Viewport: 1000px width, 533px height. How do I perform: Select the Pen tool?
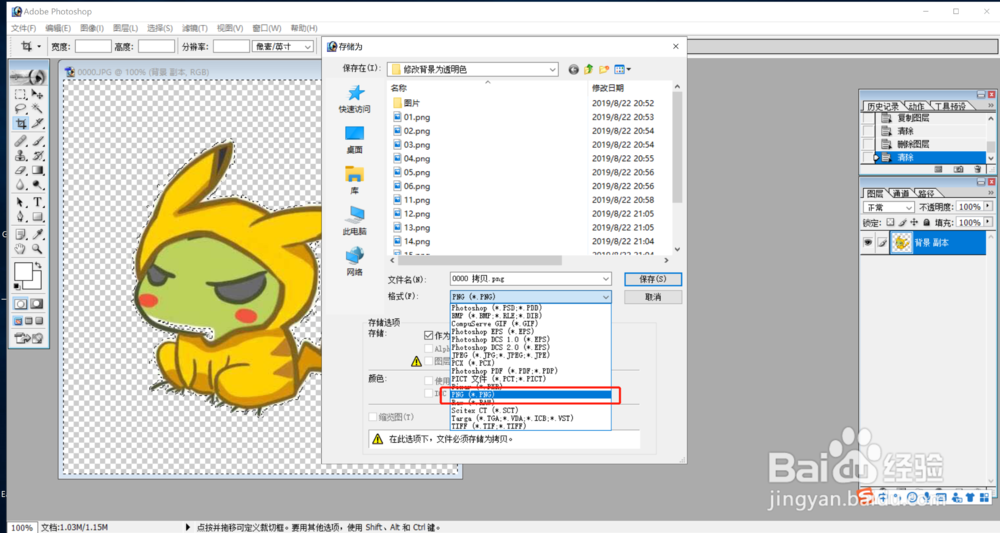click(x=20, y=217)
